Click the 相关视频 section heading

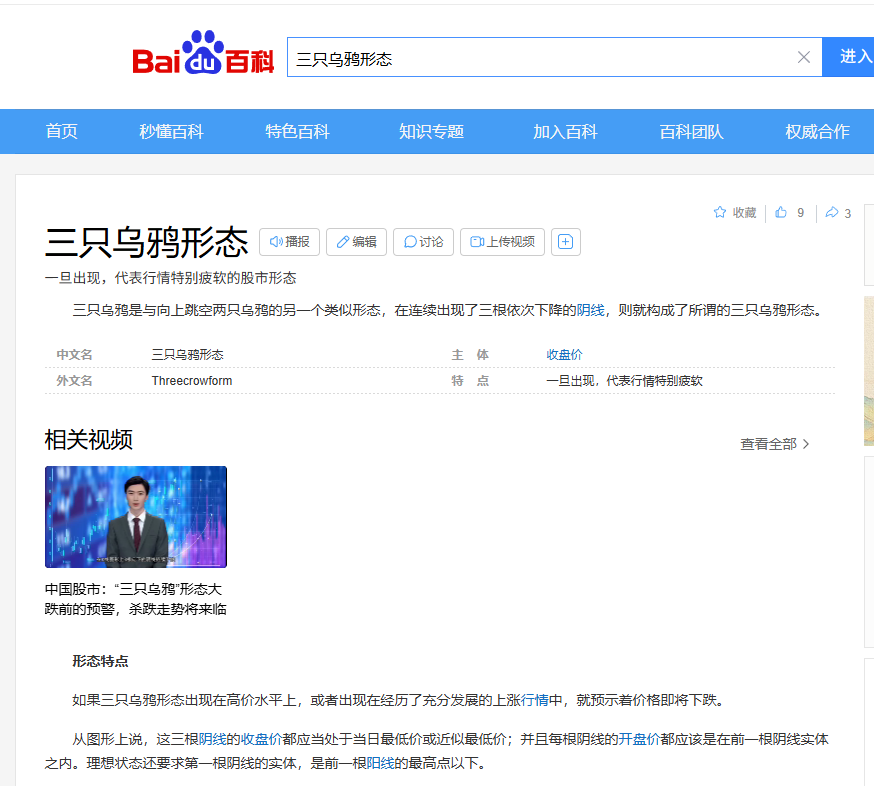point(89,440)
